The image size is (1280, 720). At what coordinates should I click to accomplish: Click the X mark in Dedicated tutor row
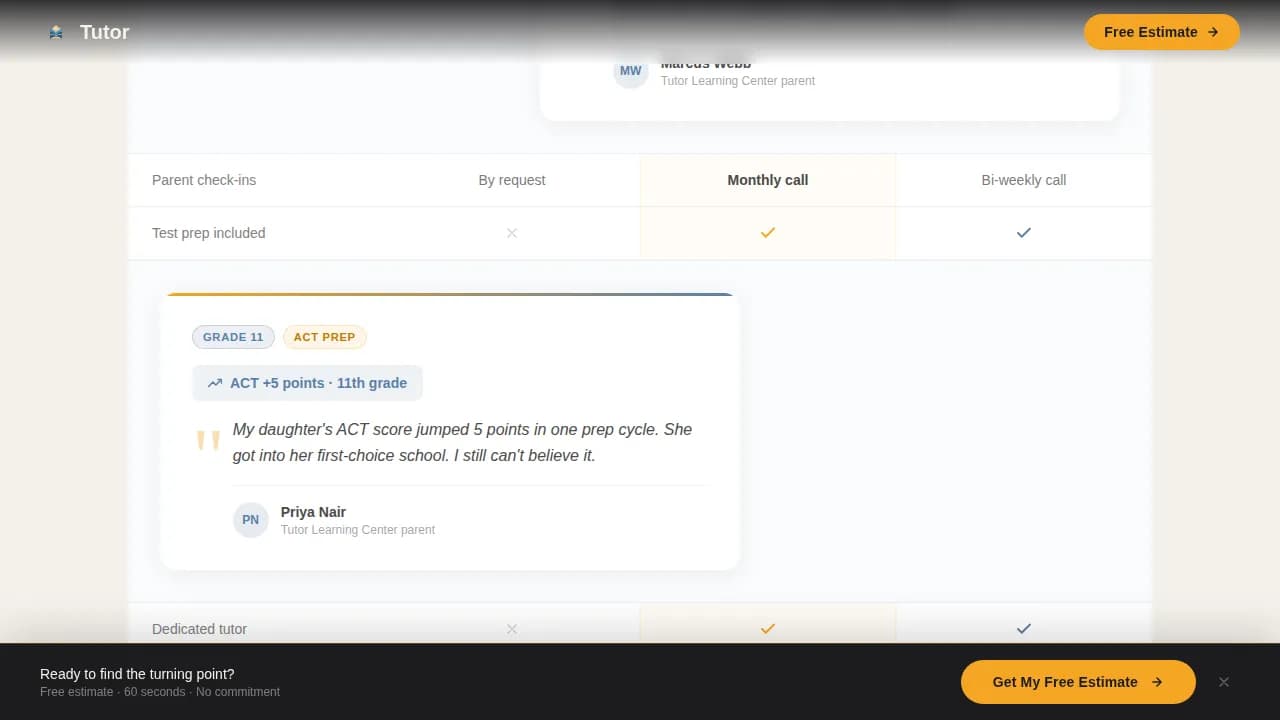512,629
